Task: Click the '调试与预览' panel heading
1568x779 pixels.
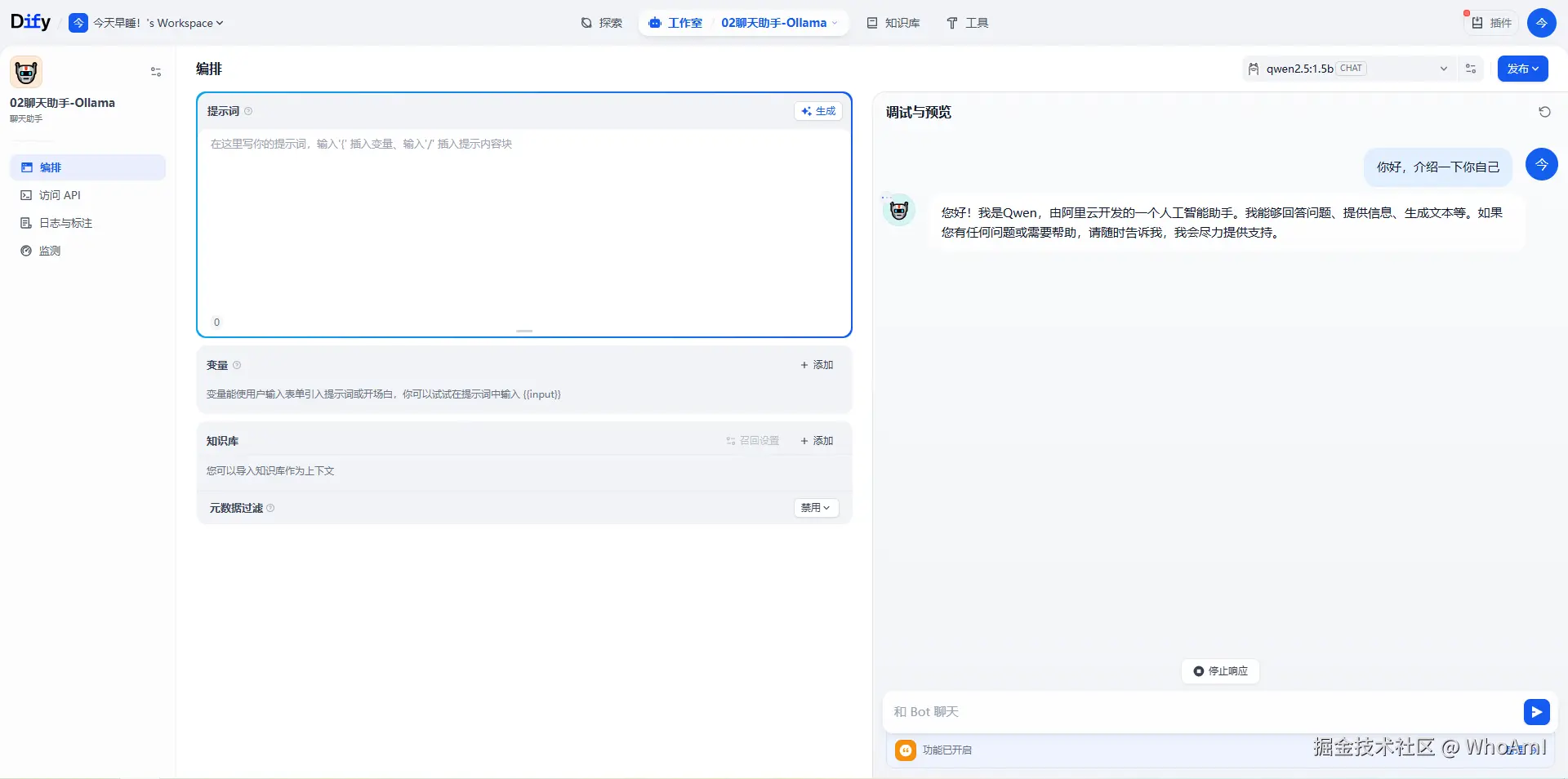Action: (919, 112)
